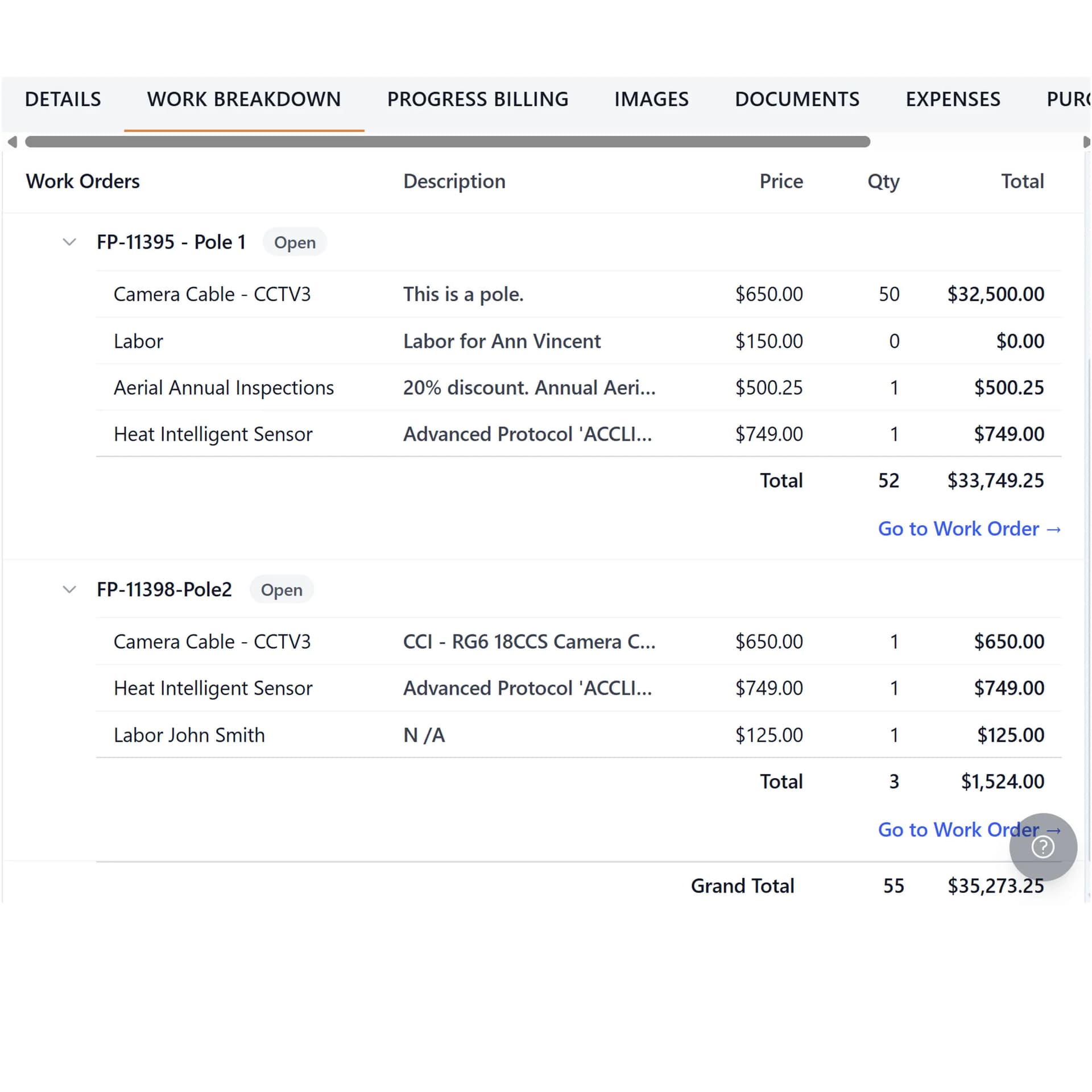This screenshot has height=1092, width=1092.
Task: Open the DOCUMENTS tab
Action: click(x=797, y=100)
